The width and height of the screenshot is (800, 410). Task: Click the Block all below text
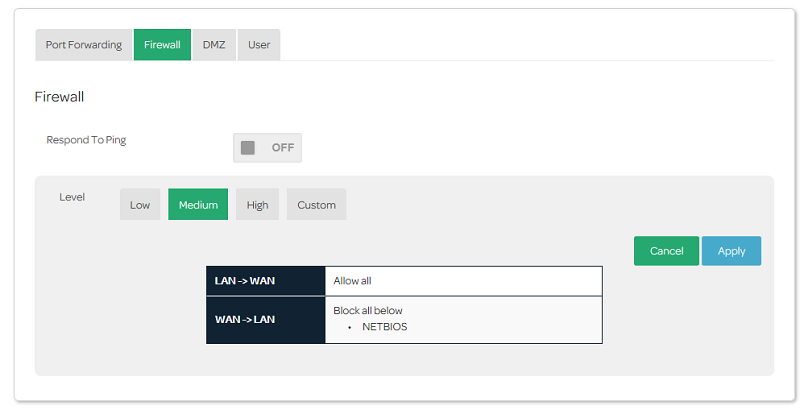pos(368,311)
